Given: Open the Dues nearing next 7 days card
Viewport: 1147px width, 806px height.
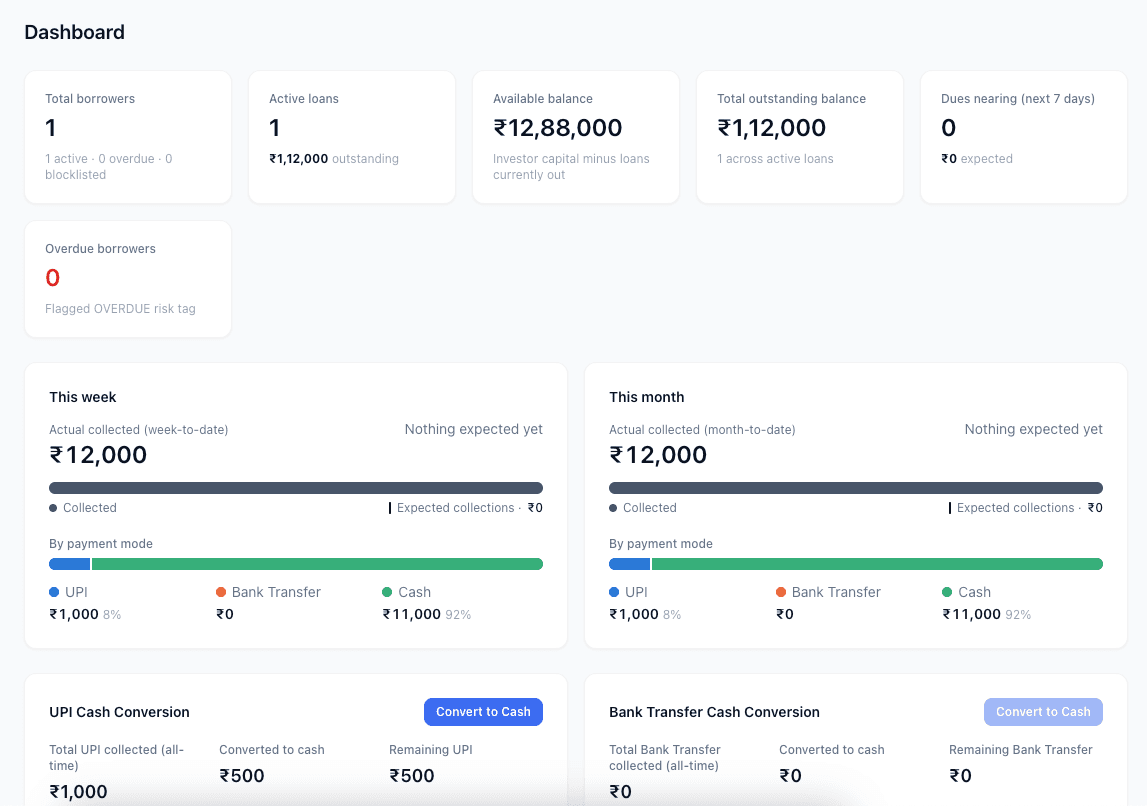Looking at the screenshot, I should [x=1023, y=137].
